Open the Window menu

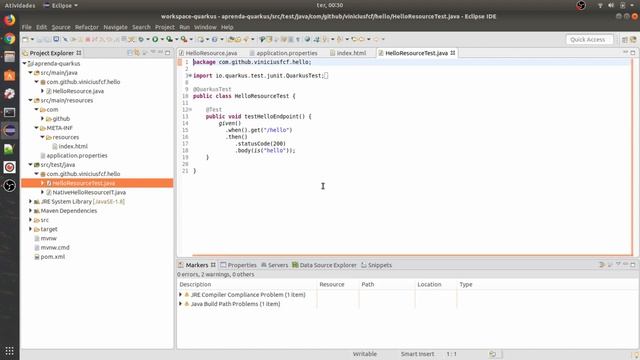point(205,27)
